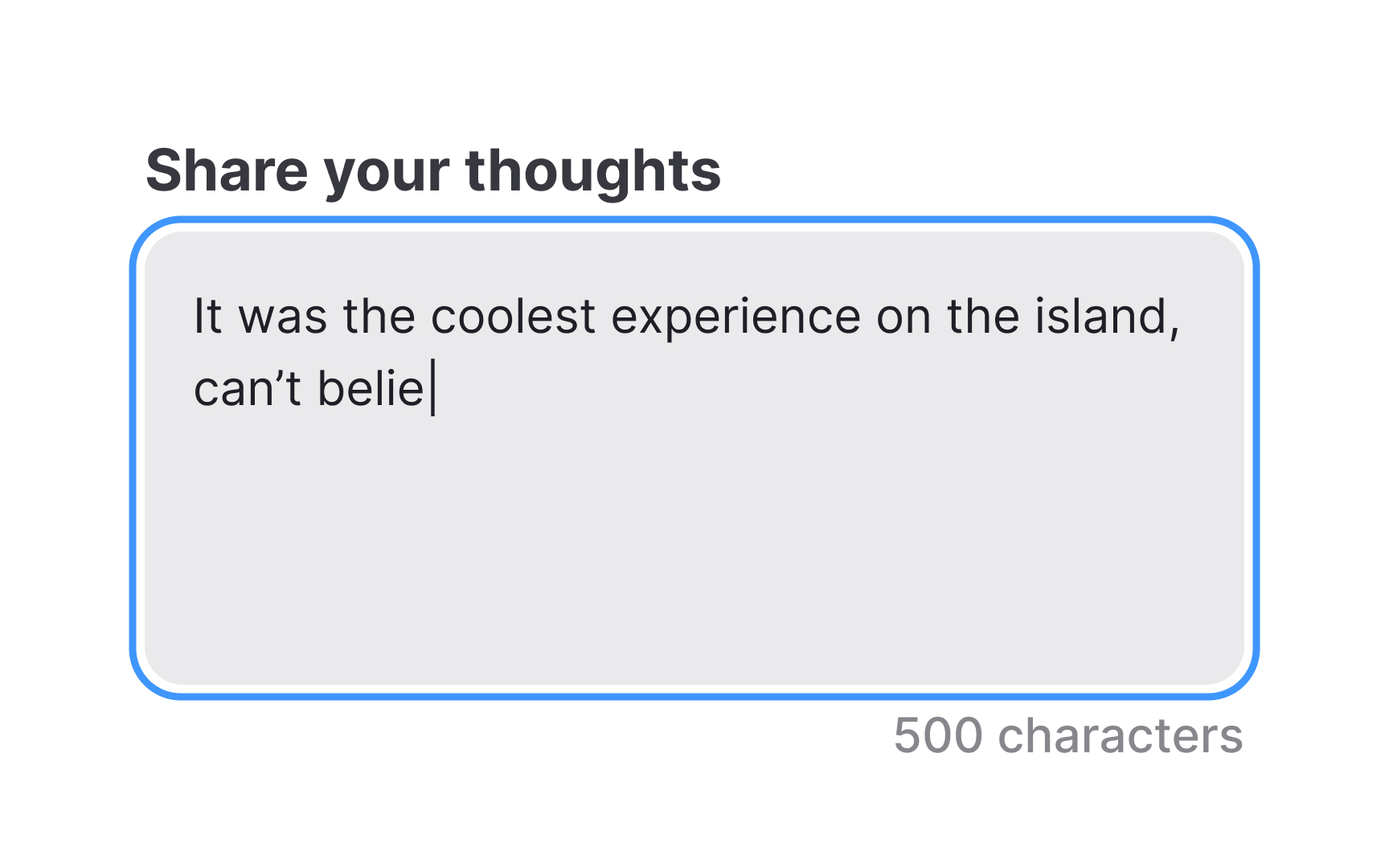This screenshot has width=1389, height=868.
Task: Click the first 'the' before 'coolest'
Action: click(x=379, y=317)
